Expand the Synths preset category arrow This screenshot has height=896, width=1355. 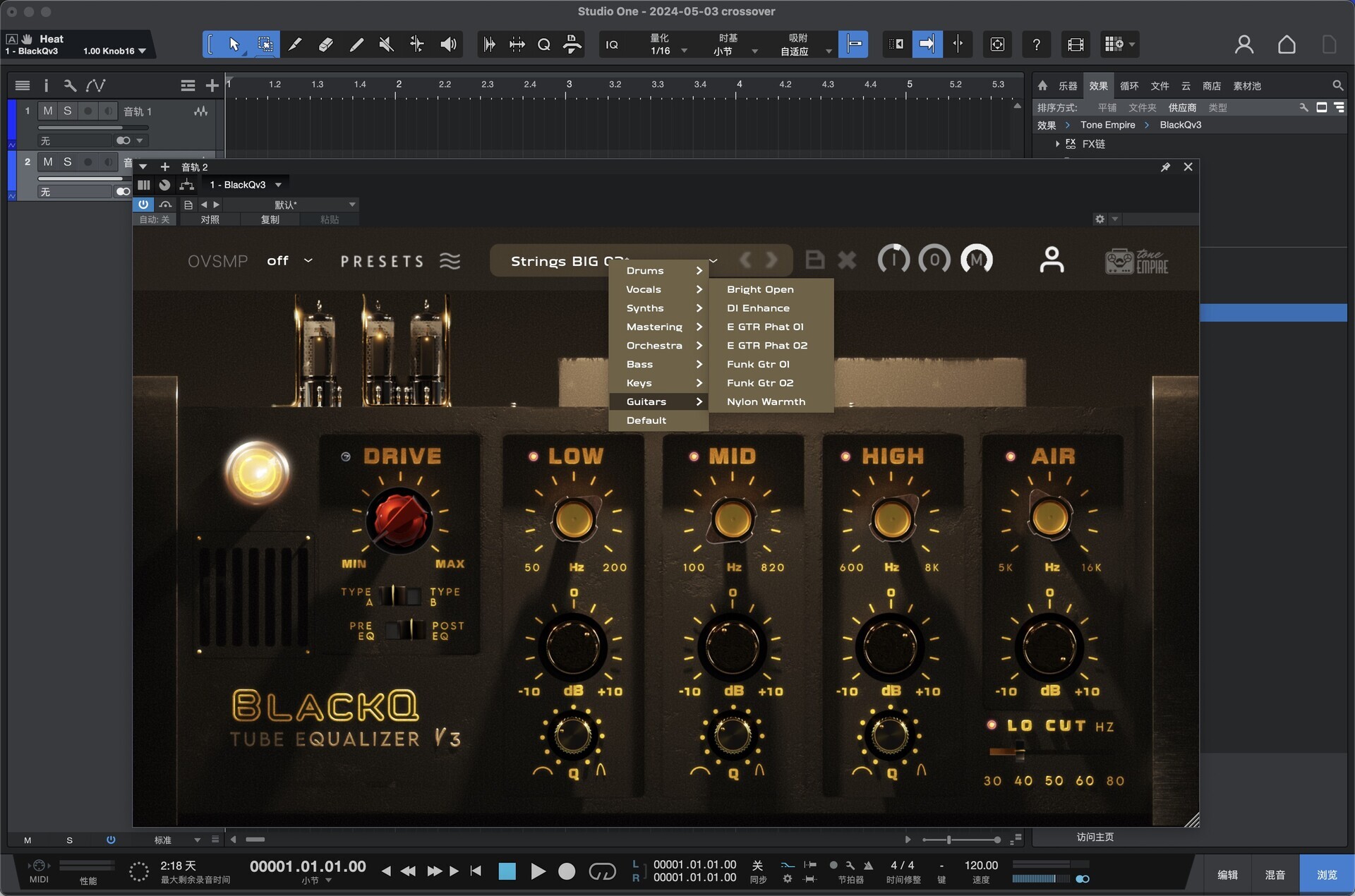pyautogui.click(x=699, y=308)
